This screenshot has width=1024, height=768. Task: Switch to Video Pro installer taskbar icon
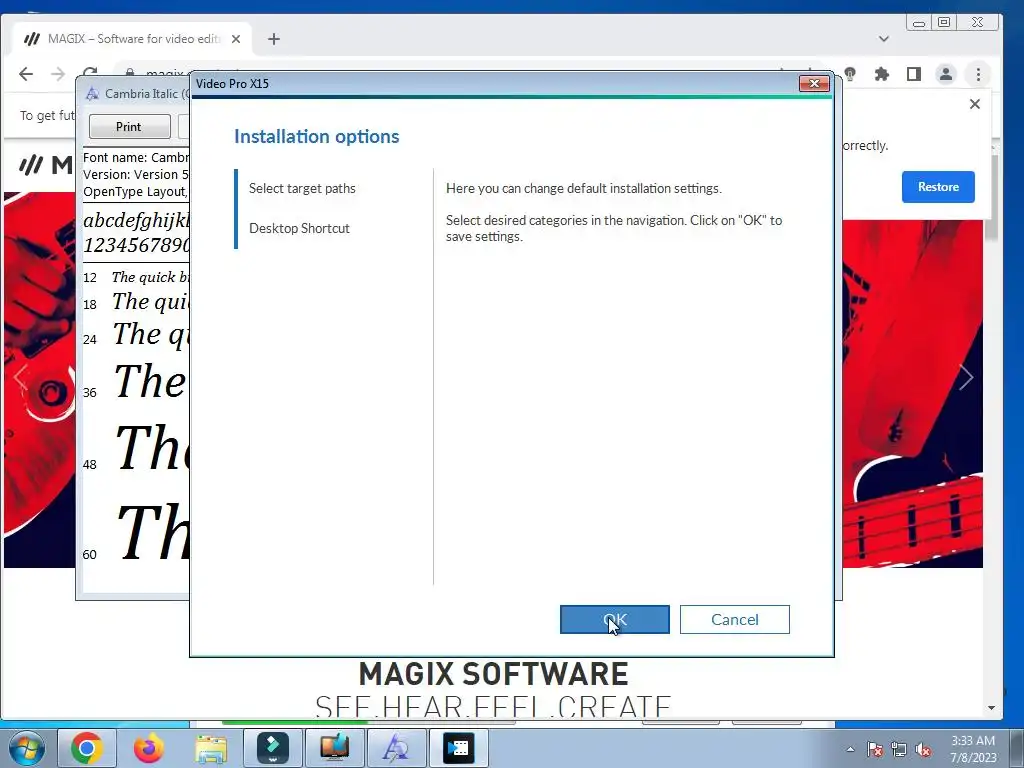pyautogui.click(x=458, y=748)
